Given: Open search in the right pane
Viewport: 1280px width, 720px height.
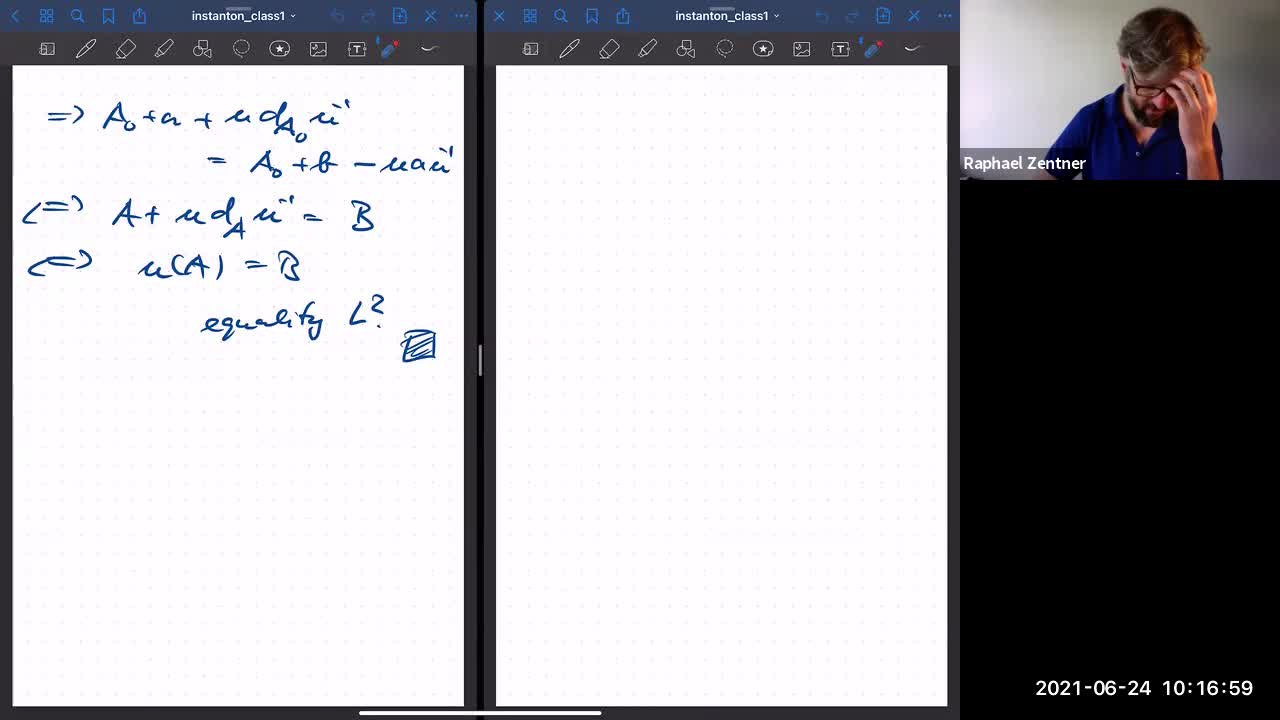Looking at the screenshot, I should point(561,16).
